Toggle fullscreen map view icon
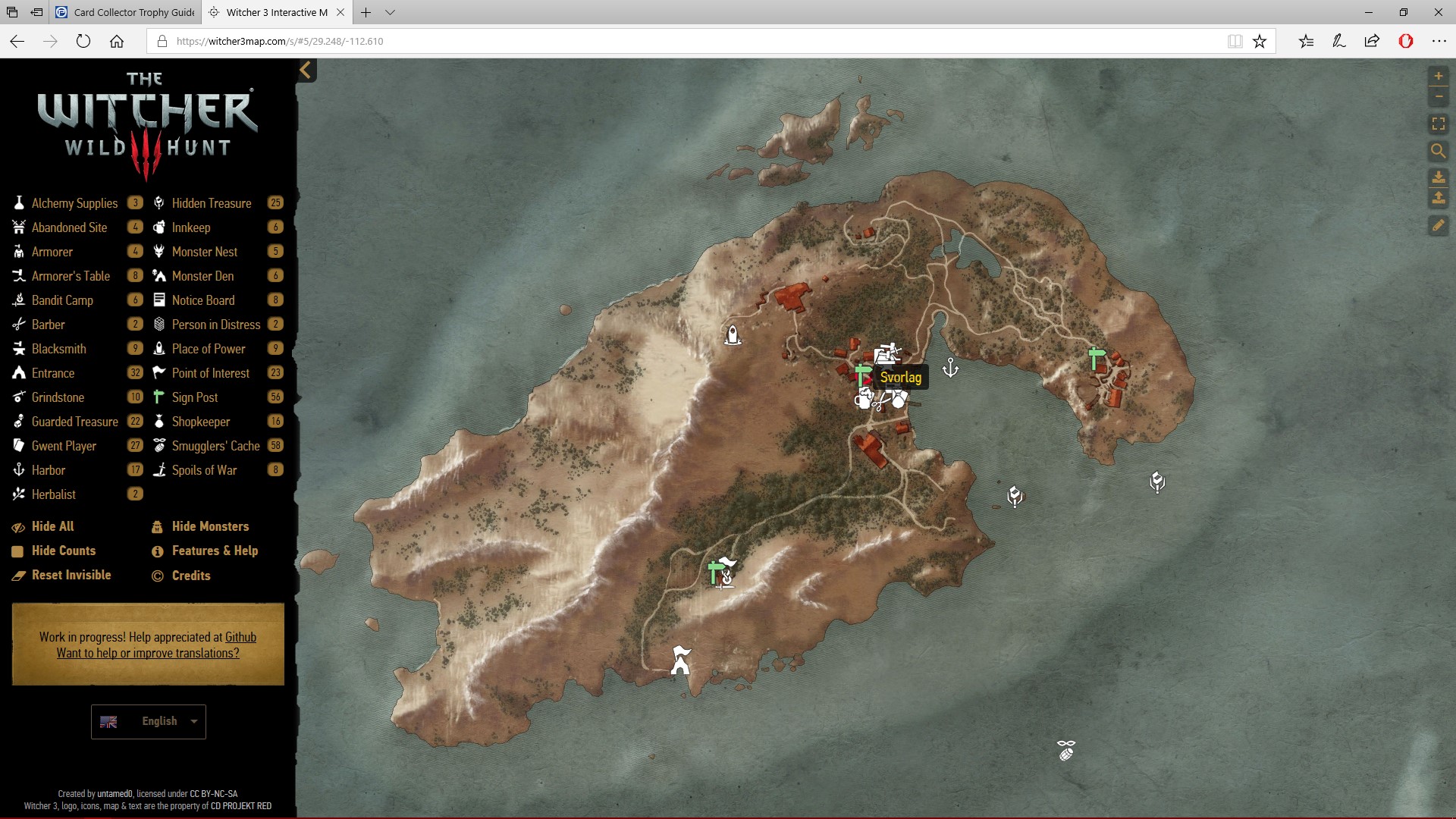 click(1438, 124)
